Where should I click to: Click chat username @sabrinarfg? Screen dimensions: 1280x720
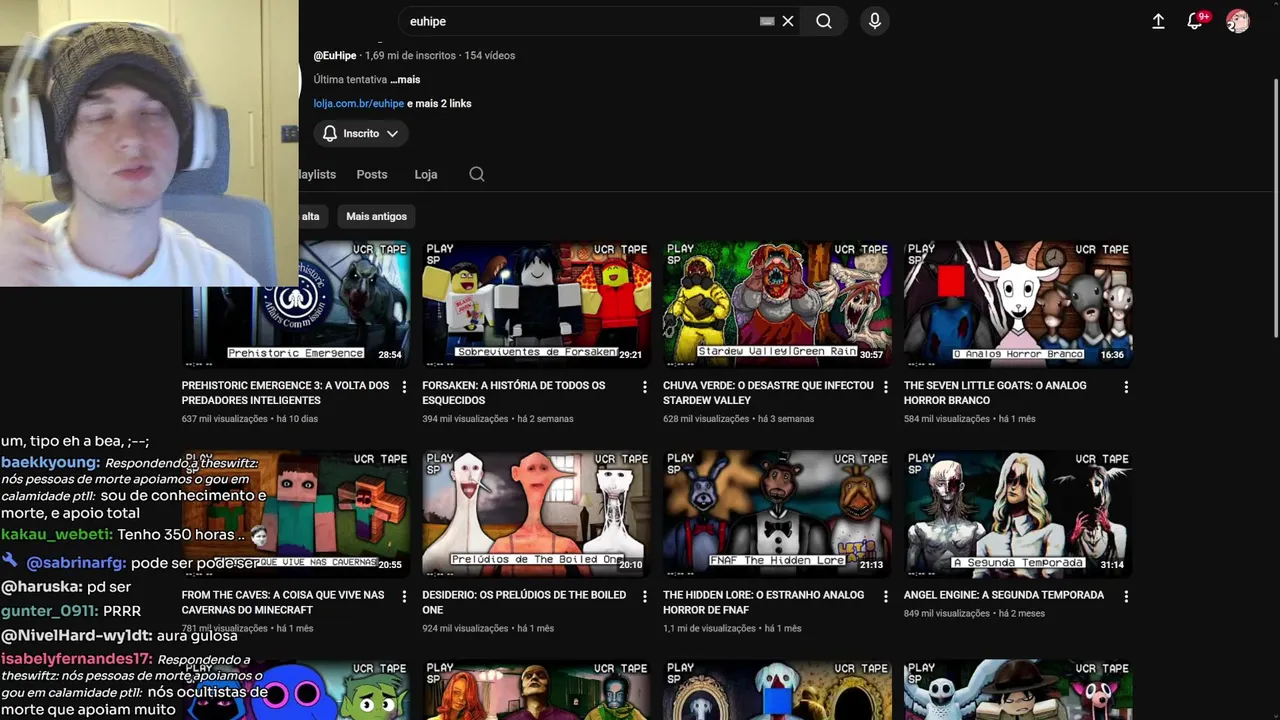click(x=76, y=563)
